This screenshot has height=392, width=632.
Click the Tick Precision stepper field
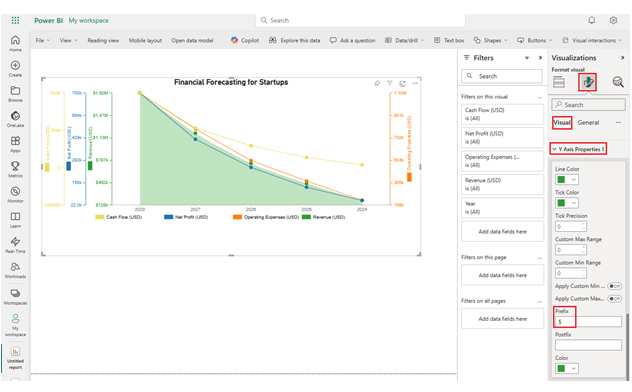click(x=571, y=226)
